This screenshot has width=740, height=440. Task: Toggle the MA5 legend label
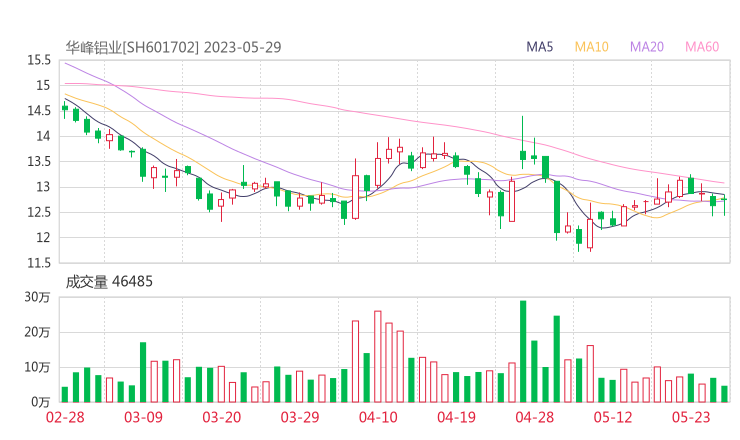pyautogui.click(x=540, y=47)
